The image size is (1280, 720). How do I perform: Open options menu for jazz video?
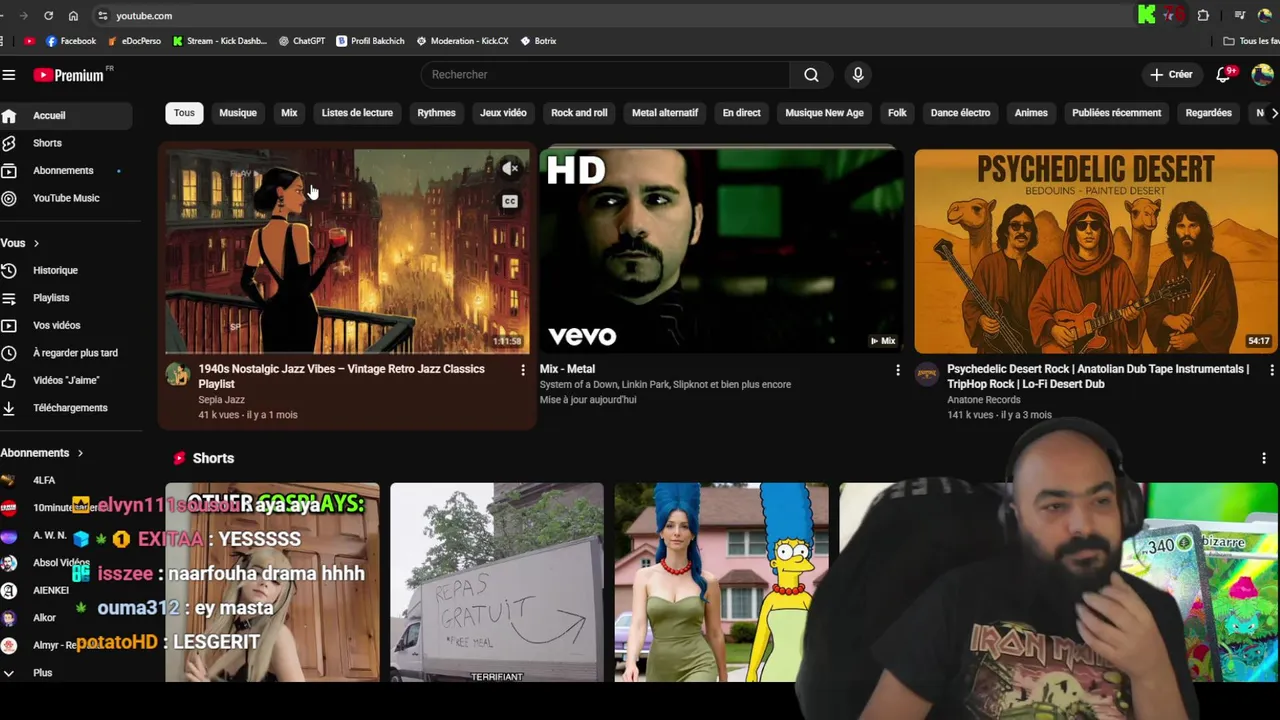point(522,370)
